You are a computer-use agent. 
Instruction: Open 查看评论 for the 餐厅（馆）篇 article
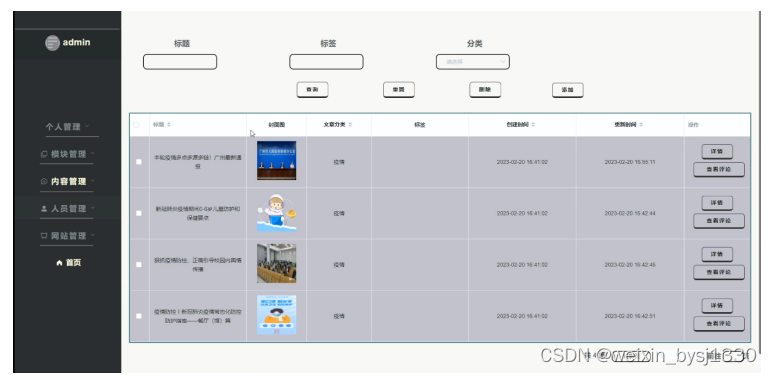tap(719, 324)
